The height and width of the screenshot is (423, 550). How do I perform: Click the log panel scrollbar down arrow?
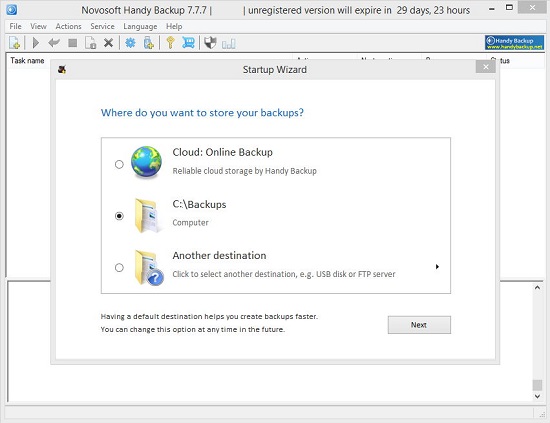click(537, 396)
